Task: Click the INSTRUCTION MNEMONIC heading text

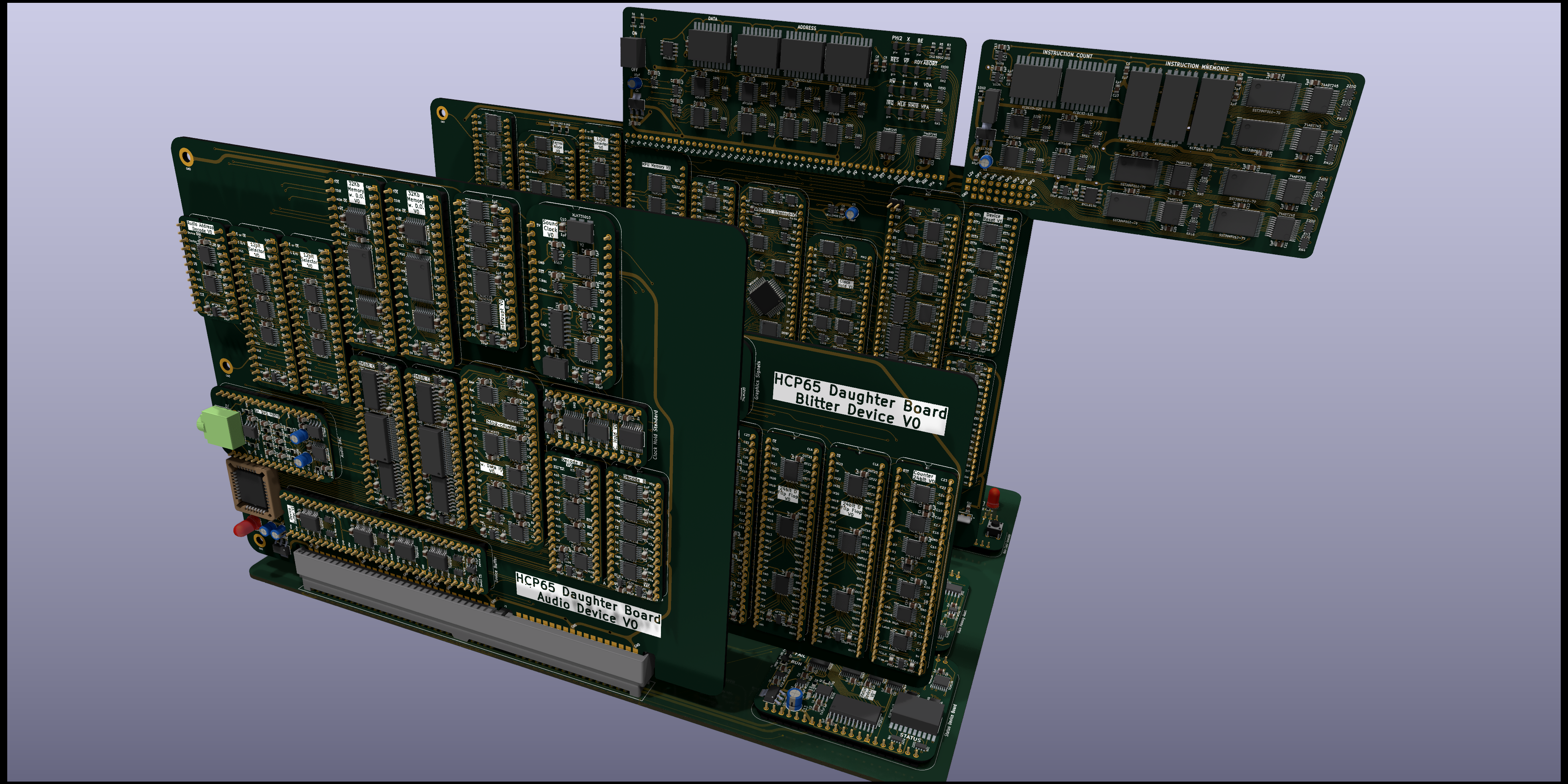Action: [1197, 66]
